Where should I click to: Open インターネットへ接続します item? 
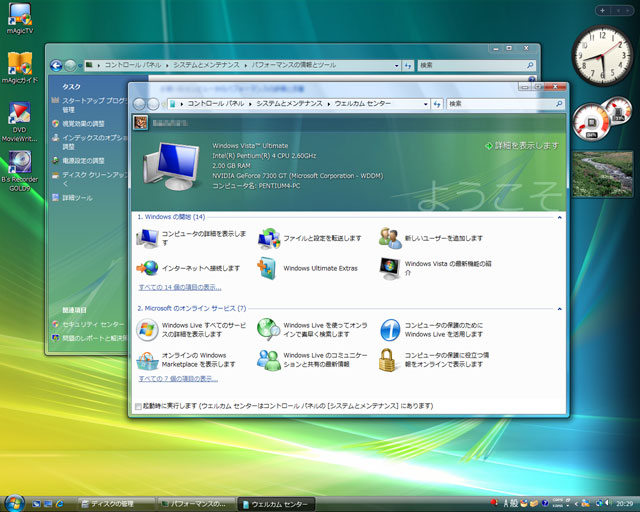[x=188, y=268]
